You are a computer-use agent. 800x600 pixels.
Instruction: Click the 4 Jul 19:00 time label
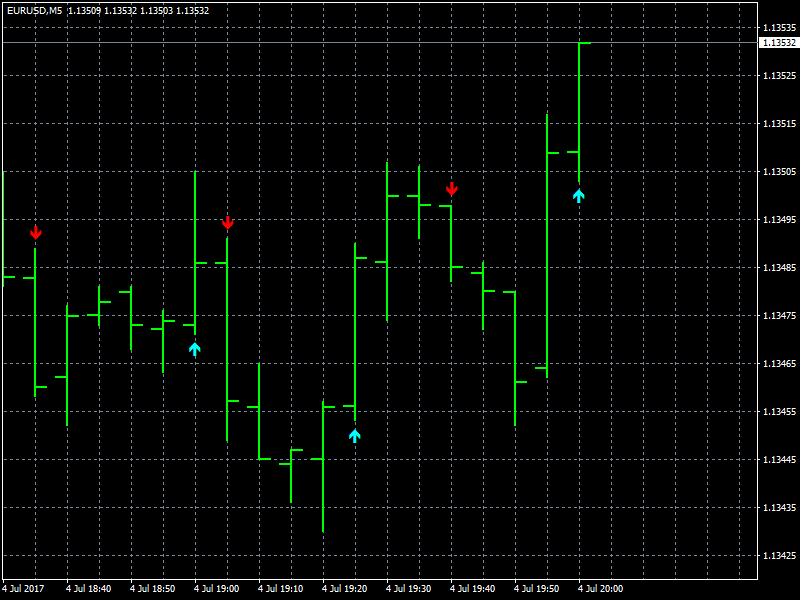click(x=216, y=588)
